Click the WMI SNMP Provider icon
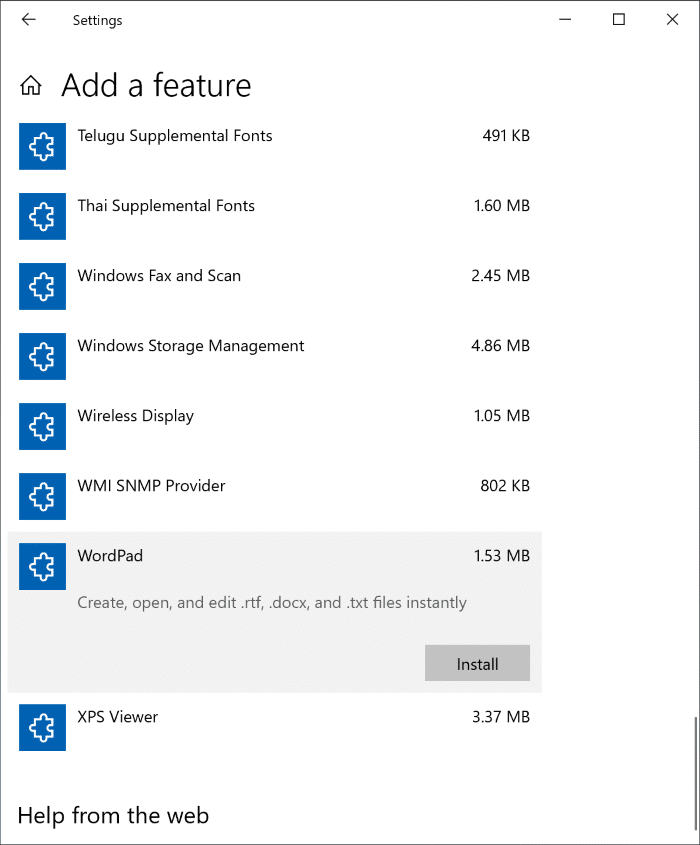700x845 pixels. (43, 496)
